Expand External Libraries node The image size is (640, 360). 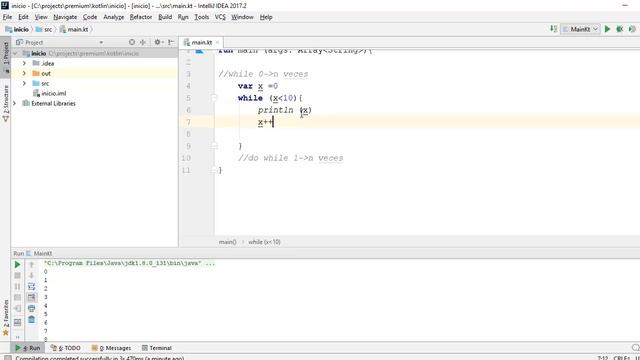[15, 103]
